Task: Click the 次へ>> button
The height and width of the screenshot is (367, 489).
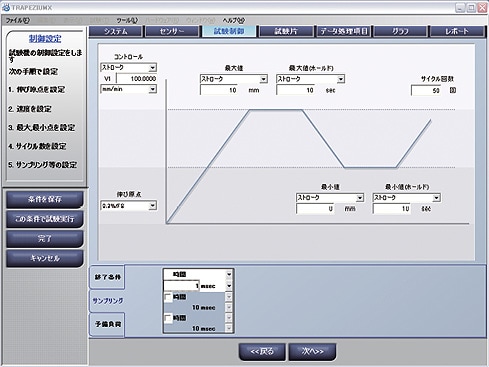Action: pyautogui.click(x=312, y=352)
